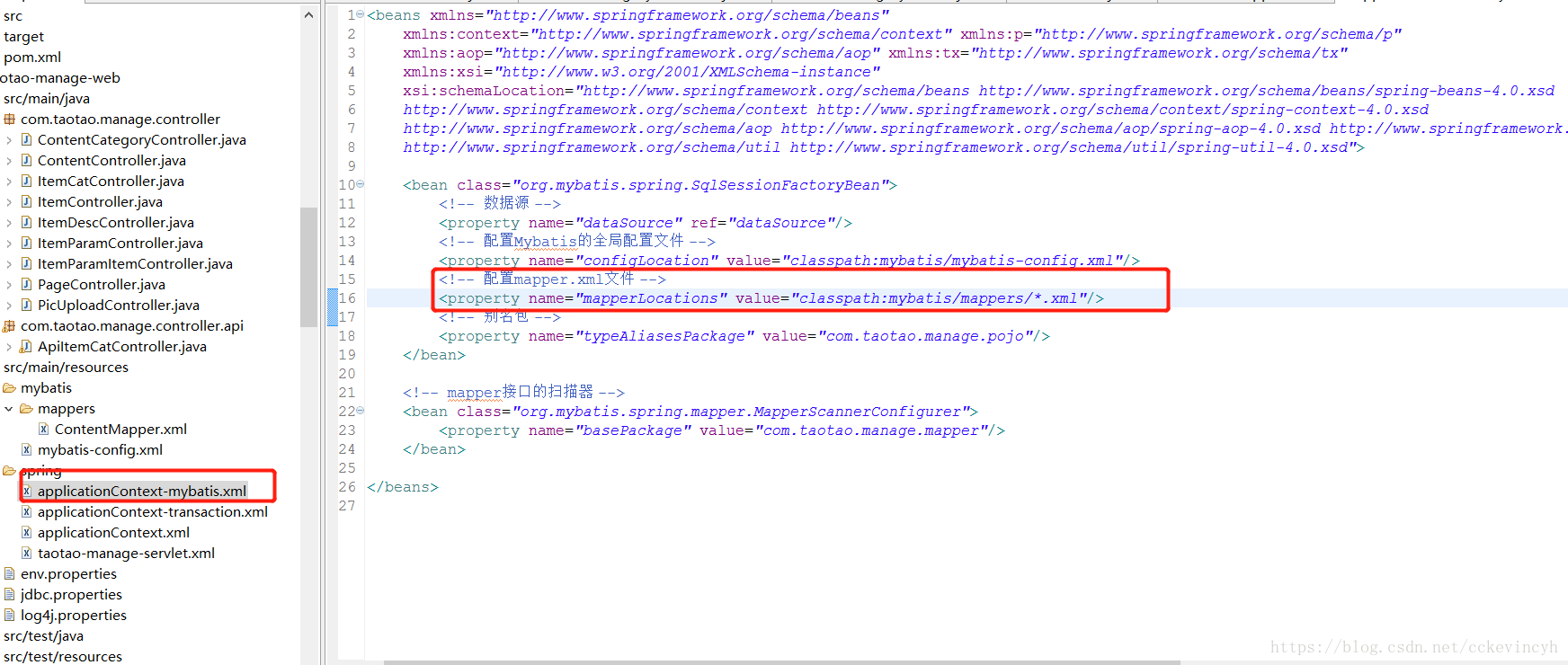Click the ItemParamController.java file icon
Screen dimensions: 1568x665
tap(27, 243)
